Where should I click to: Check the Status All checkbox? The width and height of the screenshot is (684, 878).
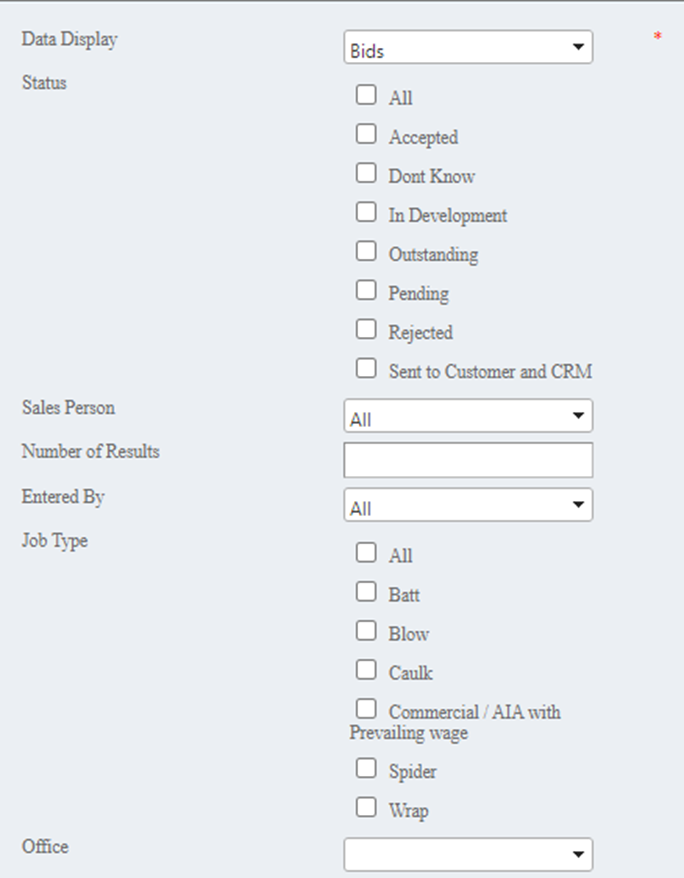tap(367, 96)
